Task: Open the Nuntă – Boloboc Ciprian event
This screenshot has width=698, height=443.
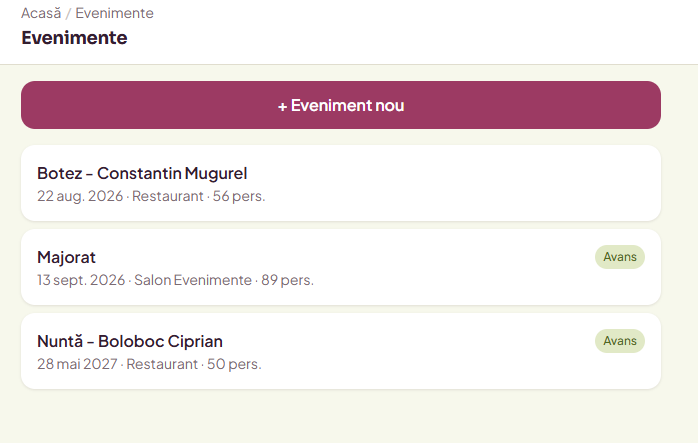Action: click(x=341, y=351)
